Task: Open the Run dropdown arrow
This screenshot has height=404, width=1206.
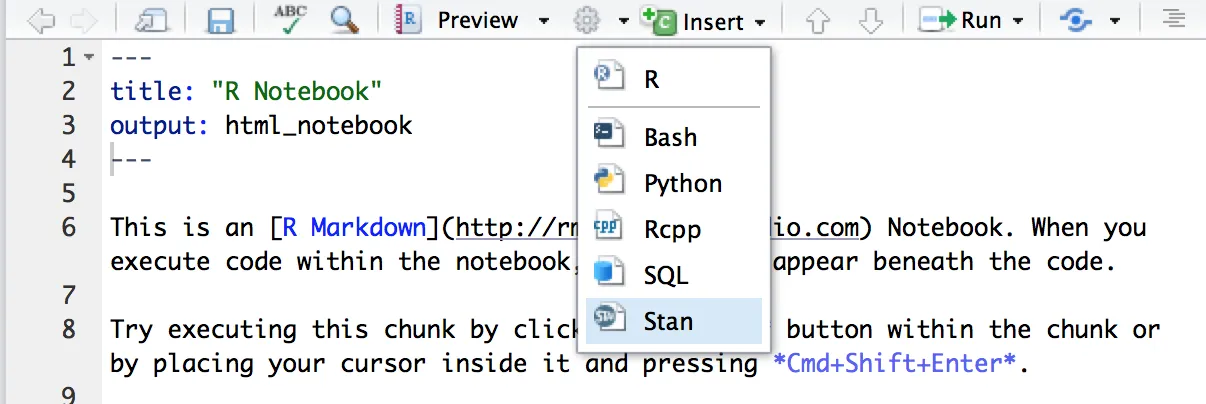Action: 1018,21
